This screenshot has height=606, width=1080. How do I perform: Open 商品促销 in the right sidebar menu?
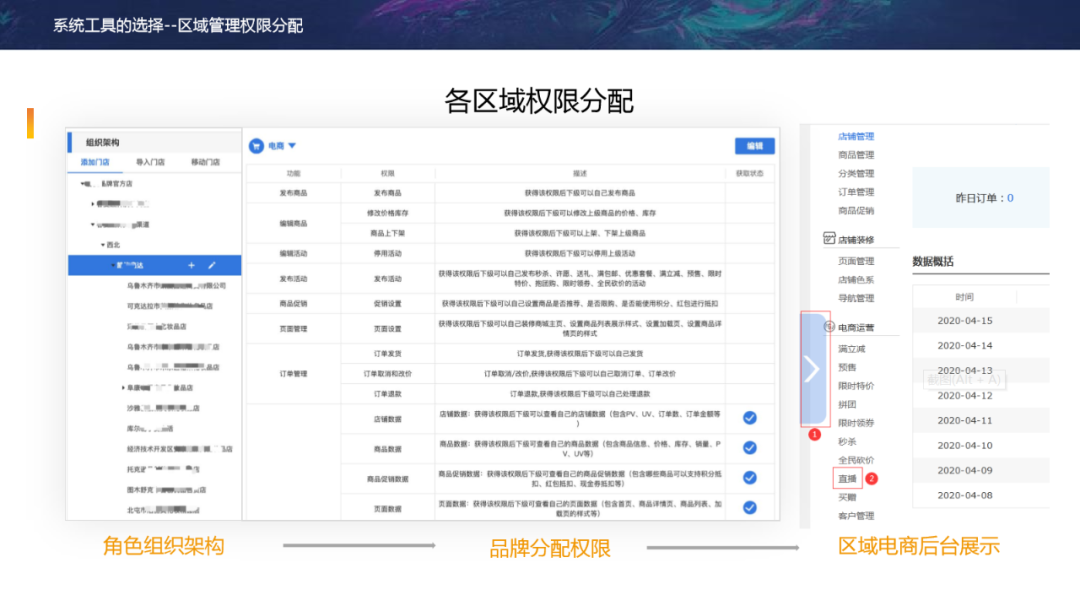(x=856, y=211)
